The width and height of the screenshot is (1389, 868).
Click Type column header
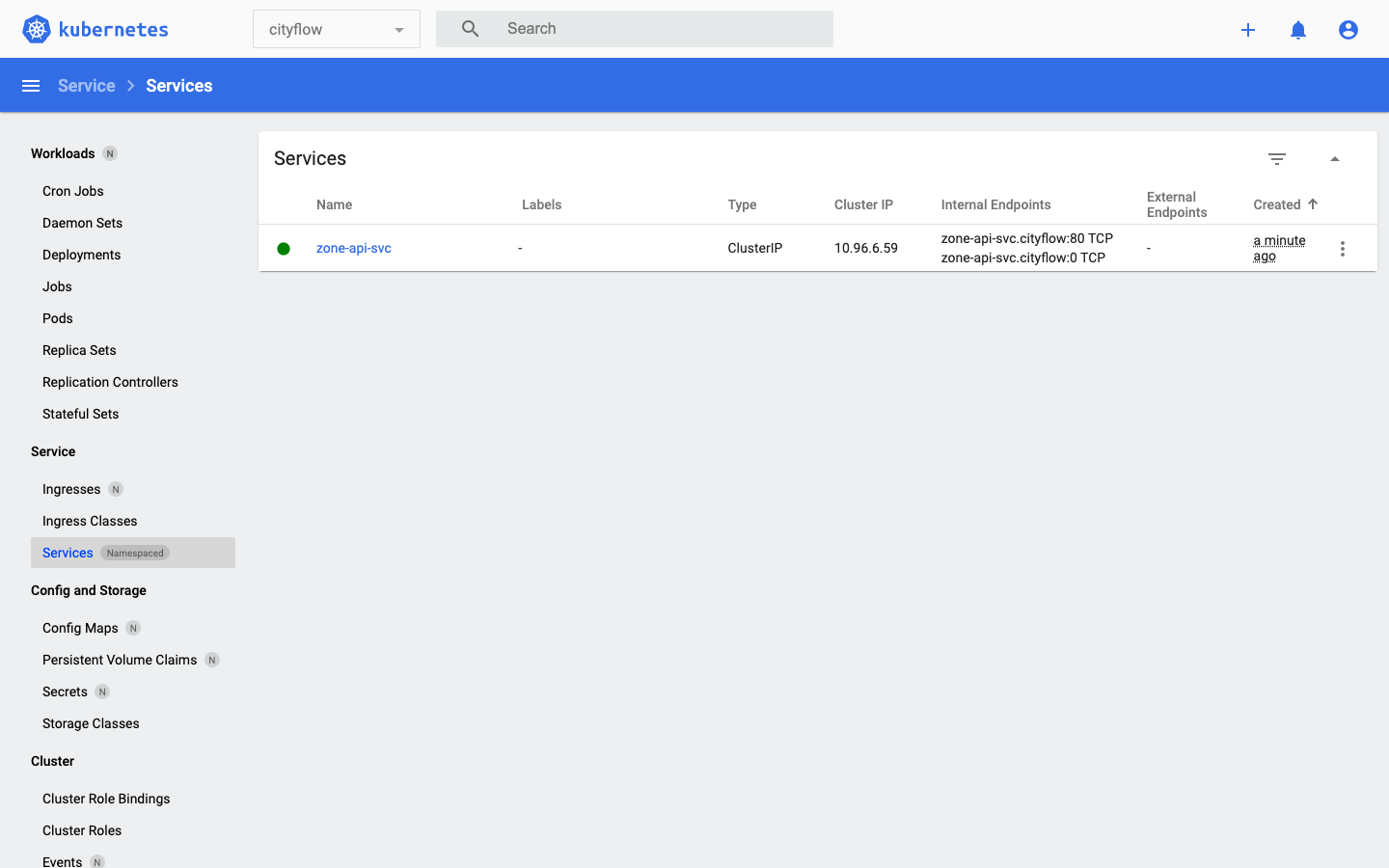(742, 204)
